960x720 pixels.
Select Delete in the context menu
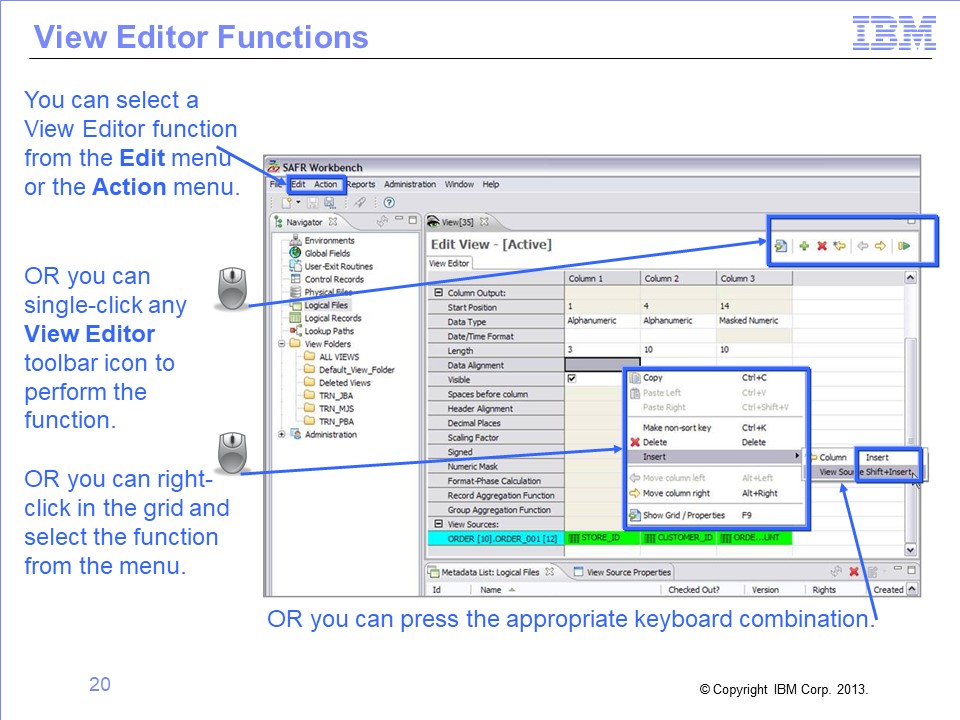[714, 442]
